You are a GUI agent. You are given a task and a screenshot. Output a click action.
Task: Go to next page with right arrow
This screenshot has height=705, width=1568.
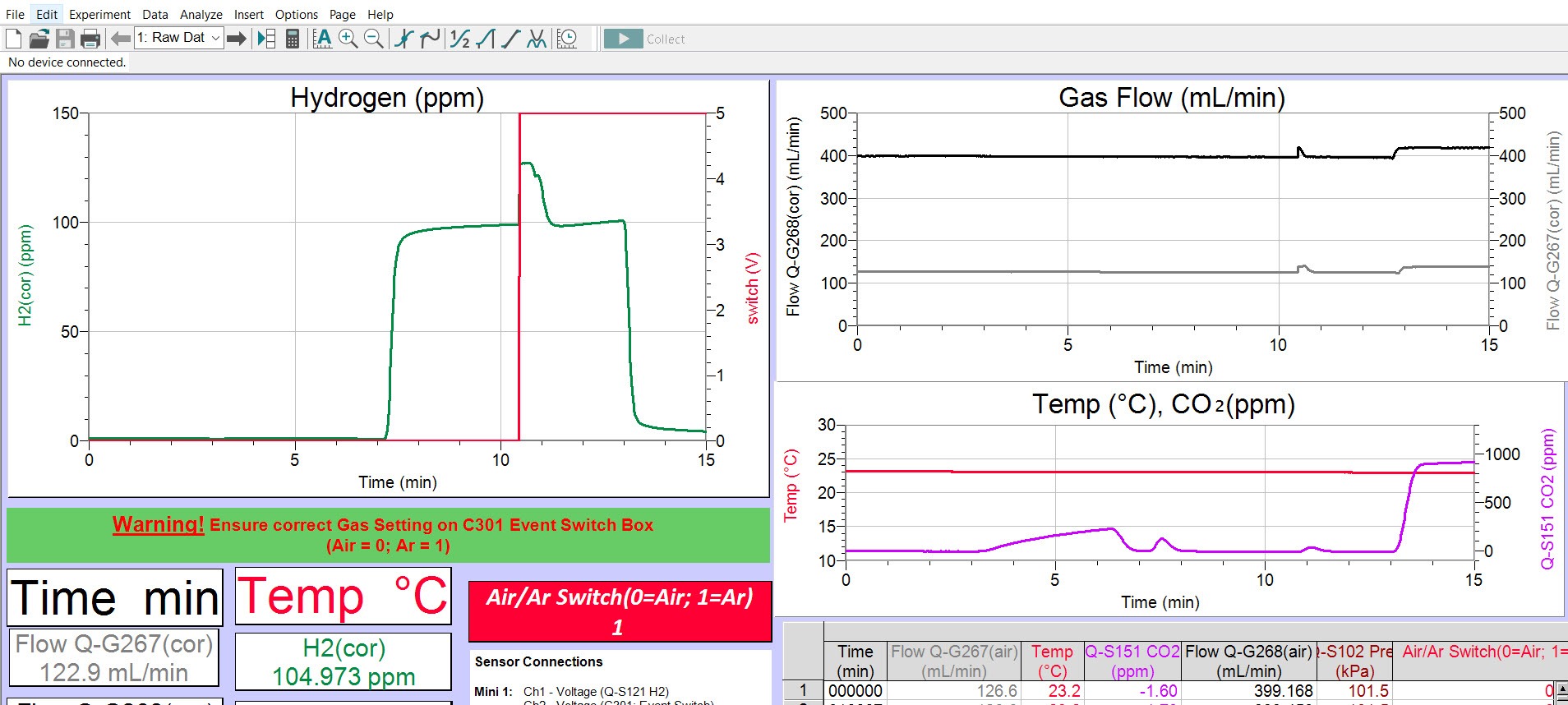[237, 39]
